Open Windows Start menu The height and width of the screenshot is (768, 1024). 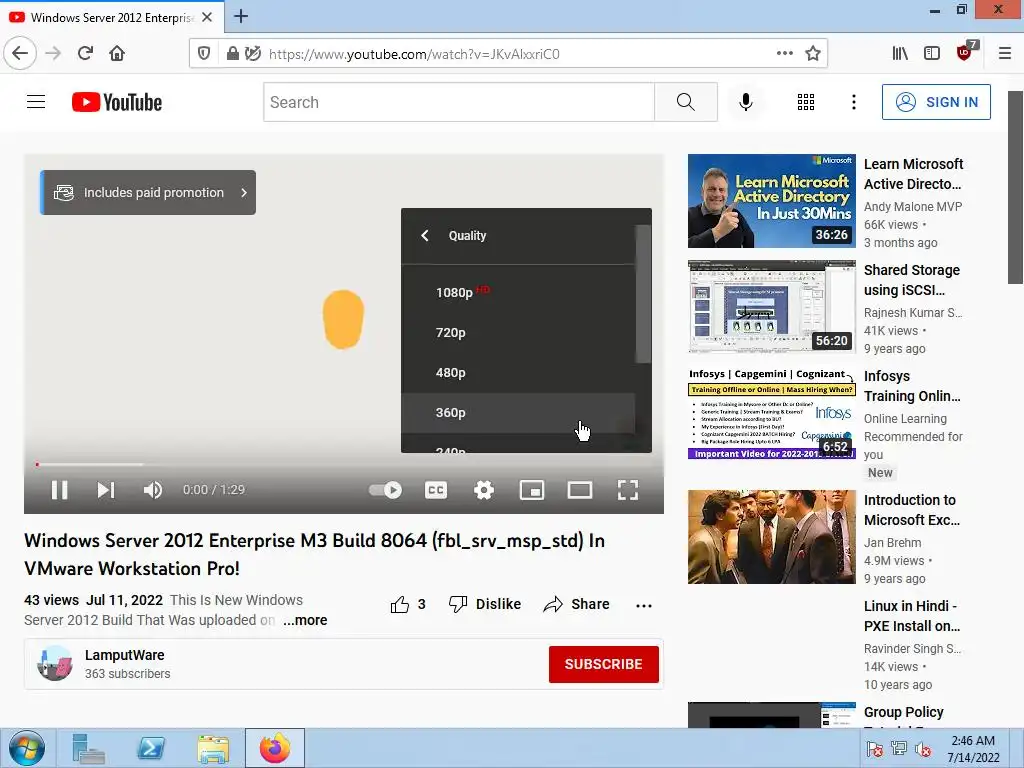[x=26, y=748]
